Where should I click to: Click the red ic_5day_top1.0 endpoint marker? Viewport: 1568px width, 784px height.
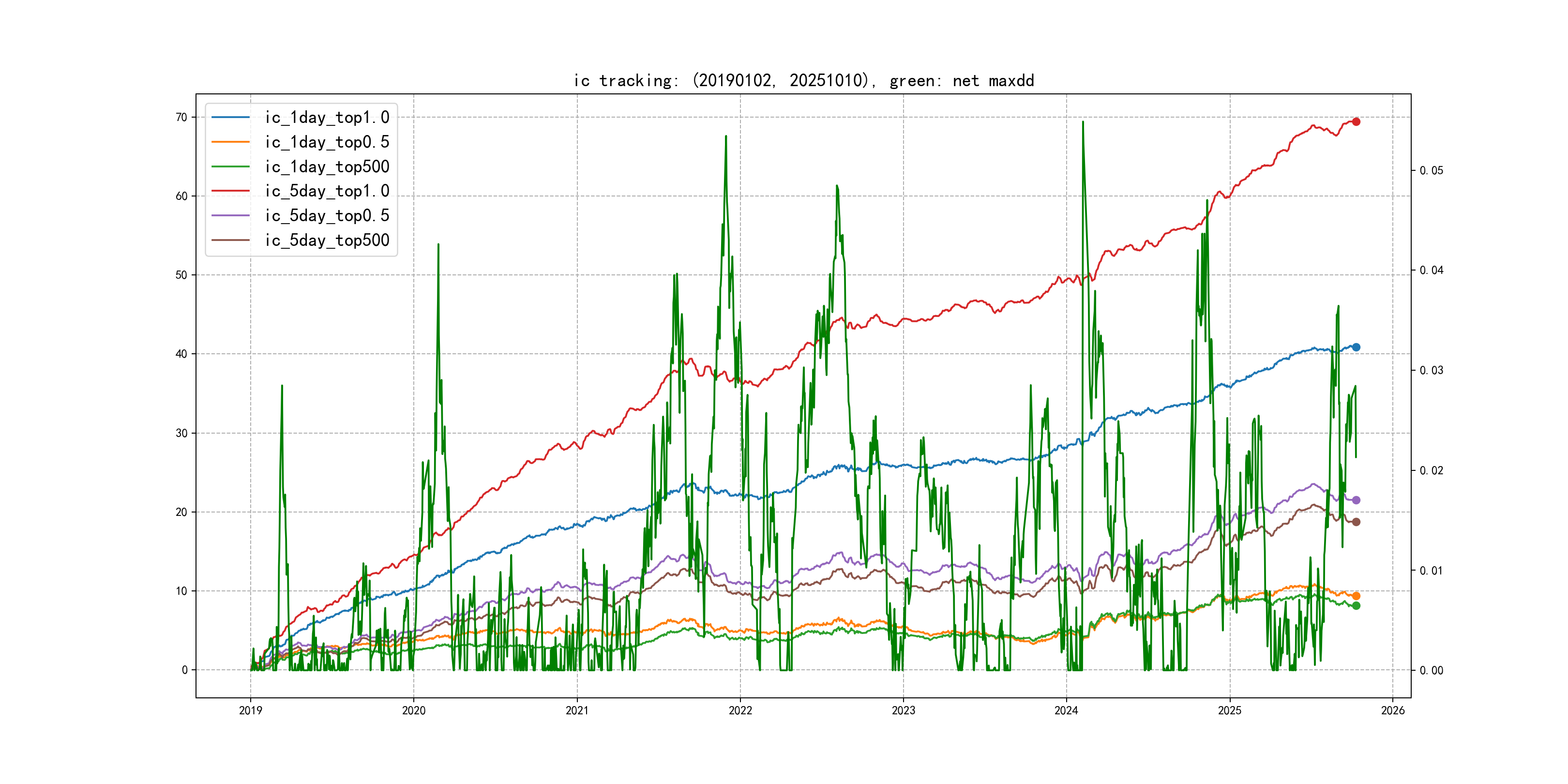point(1356,122)
